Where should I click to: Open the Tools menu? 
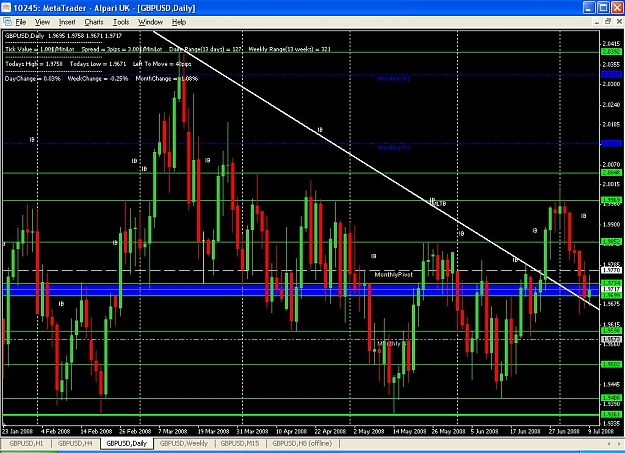[x=121, y=22]
